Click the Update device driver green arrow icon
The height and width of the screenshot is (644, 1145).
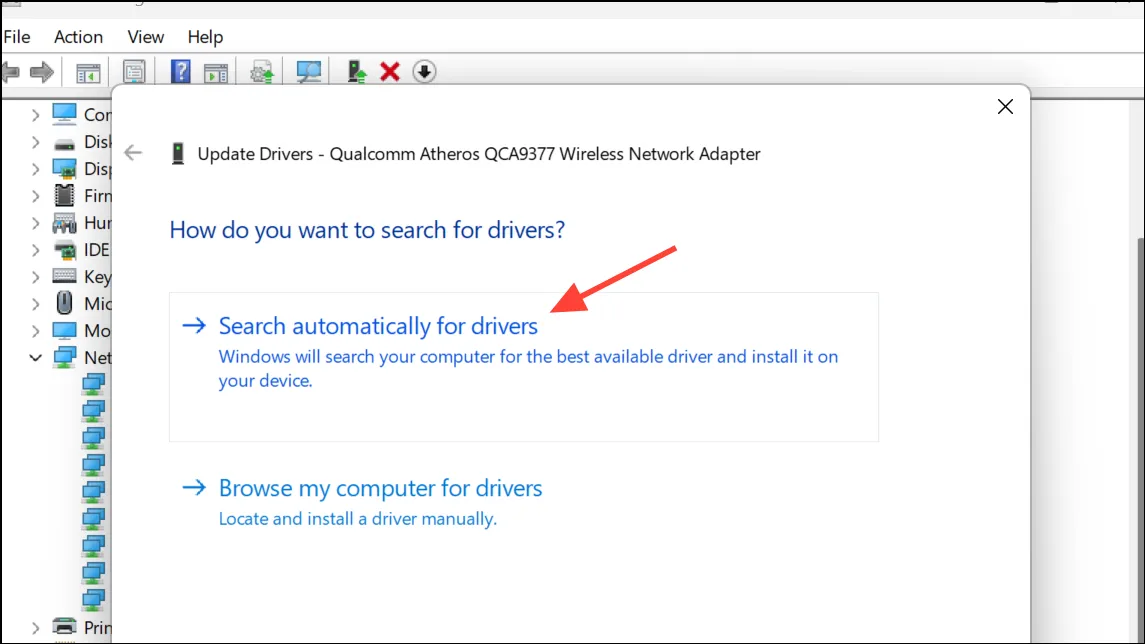(x=356, y=72)
